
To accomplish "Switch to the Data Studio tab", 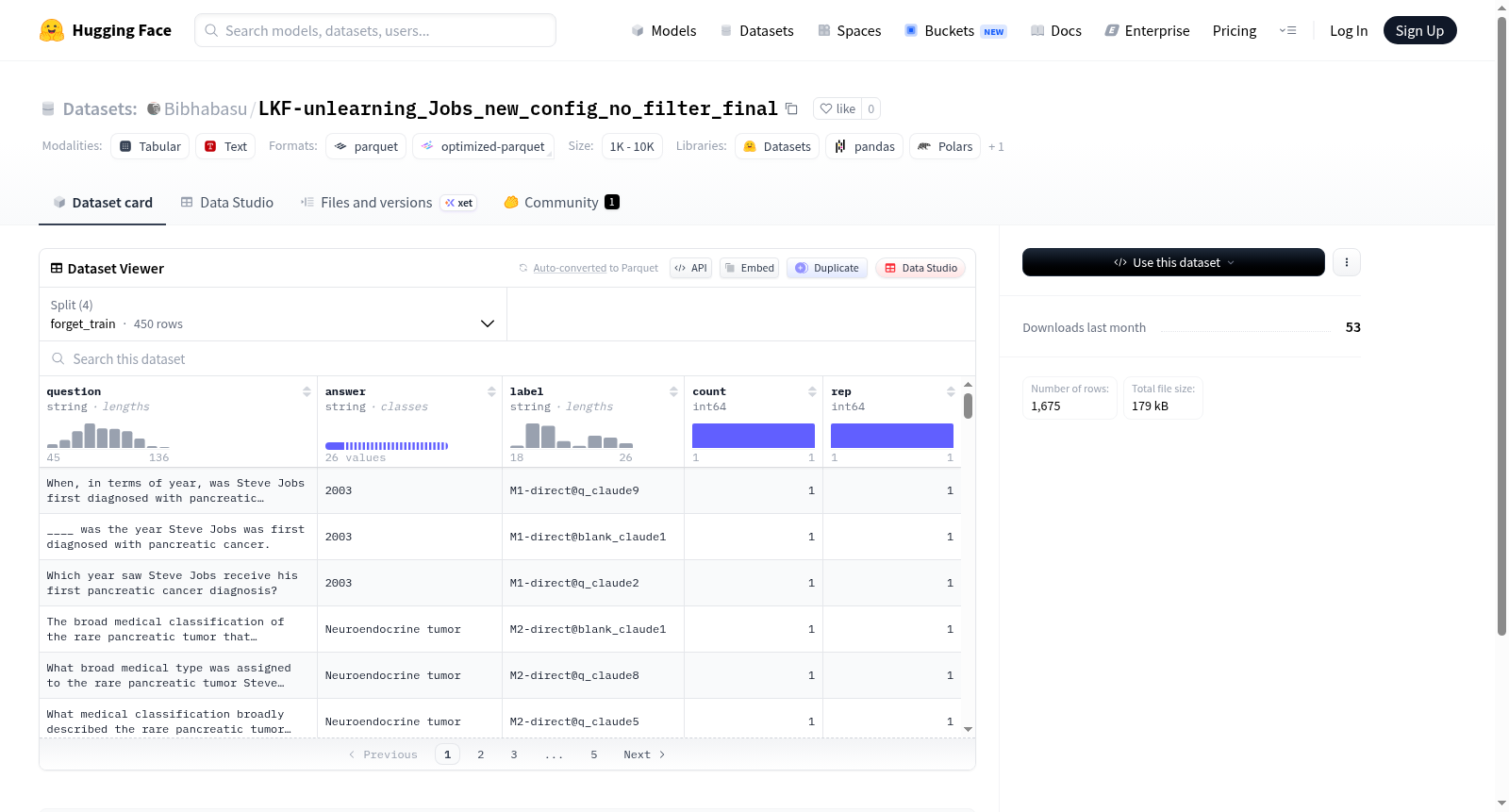I will point(227,203).
